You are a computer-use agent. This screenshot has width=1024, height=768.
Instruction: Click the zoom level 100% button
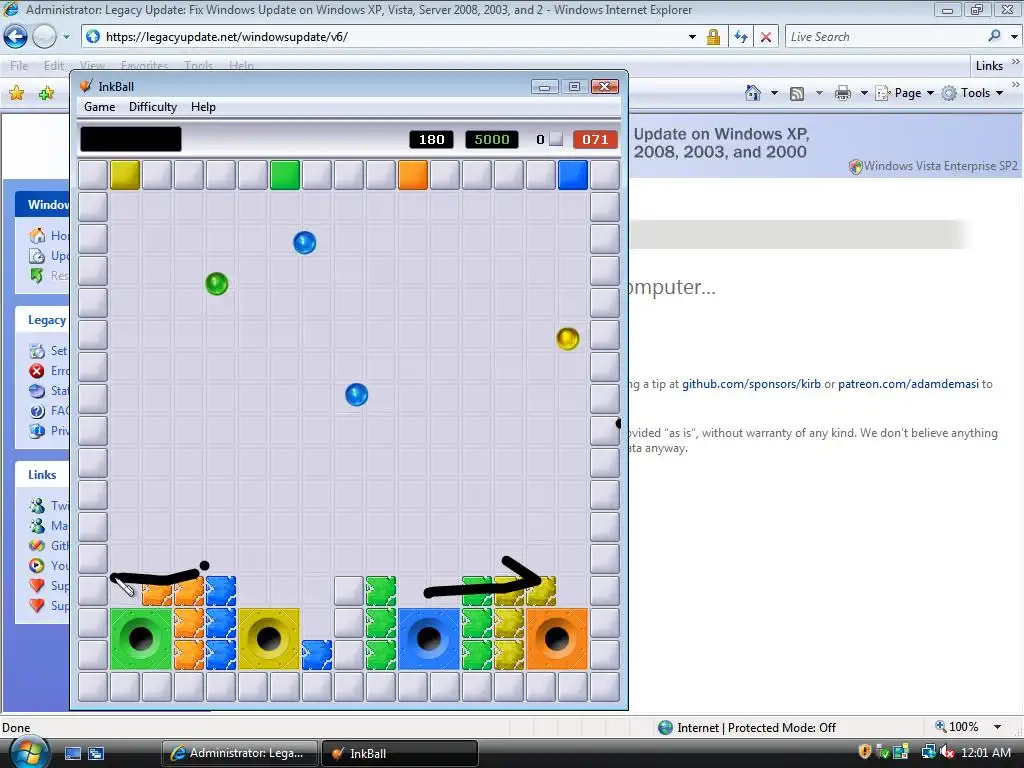tap(957, 727)
